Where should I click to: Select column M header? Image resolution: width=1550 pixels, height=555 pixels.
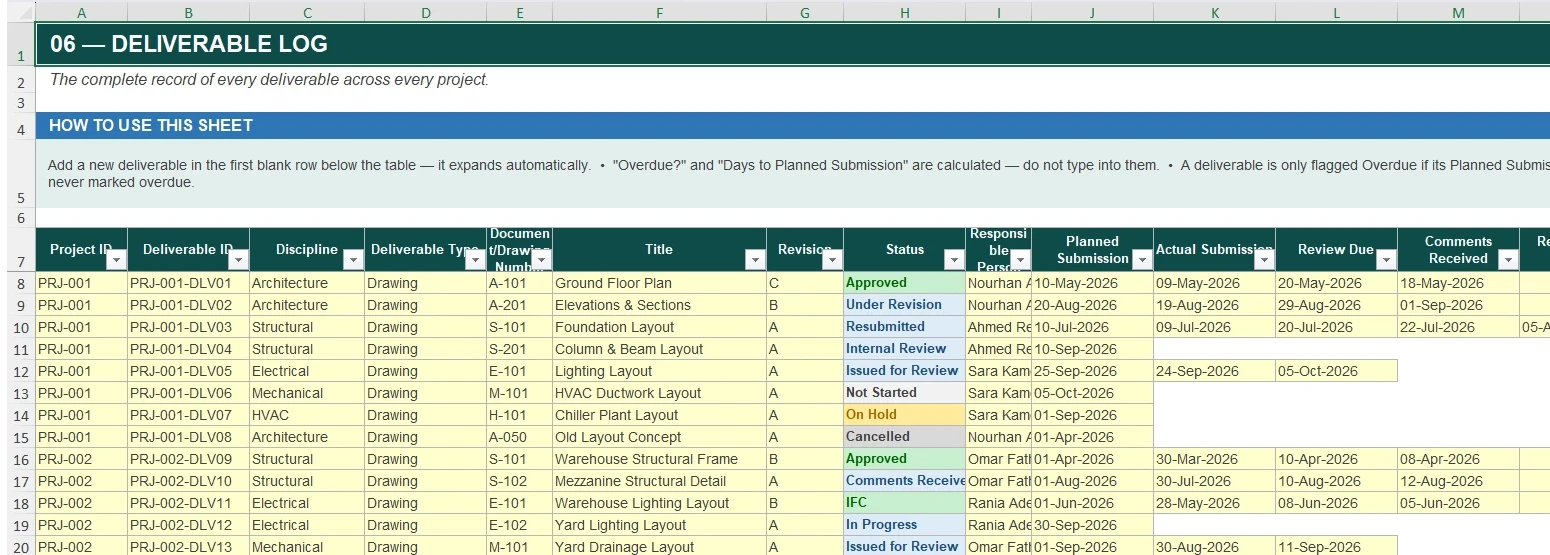pyautogui.click(x=1458, y=12)
